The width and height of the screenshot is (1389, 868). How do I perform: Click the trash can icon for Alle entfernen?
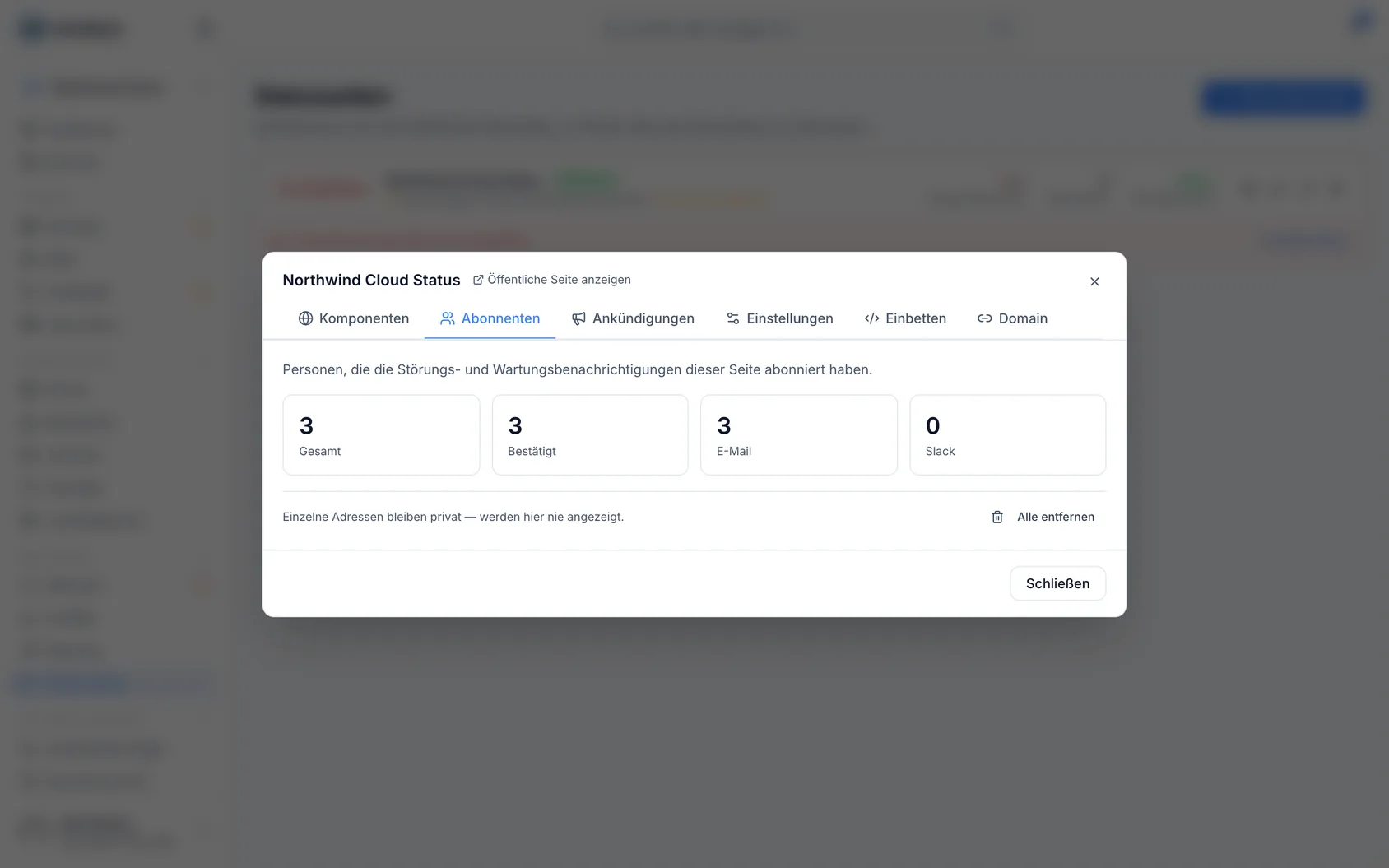[997, 517]
